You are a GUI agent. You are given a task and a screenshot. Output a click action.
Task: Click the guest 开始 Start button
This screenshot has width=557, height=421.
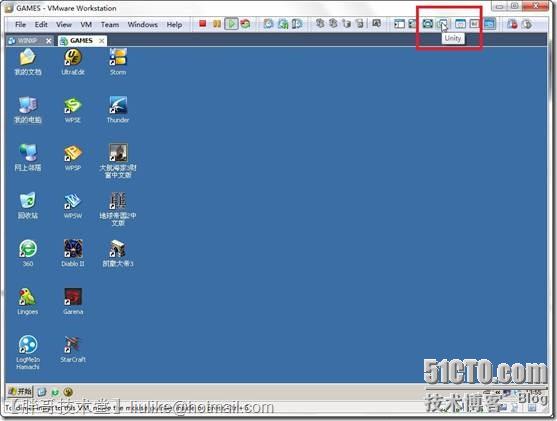point(20,392)
